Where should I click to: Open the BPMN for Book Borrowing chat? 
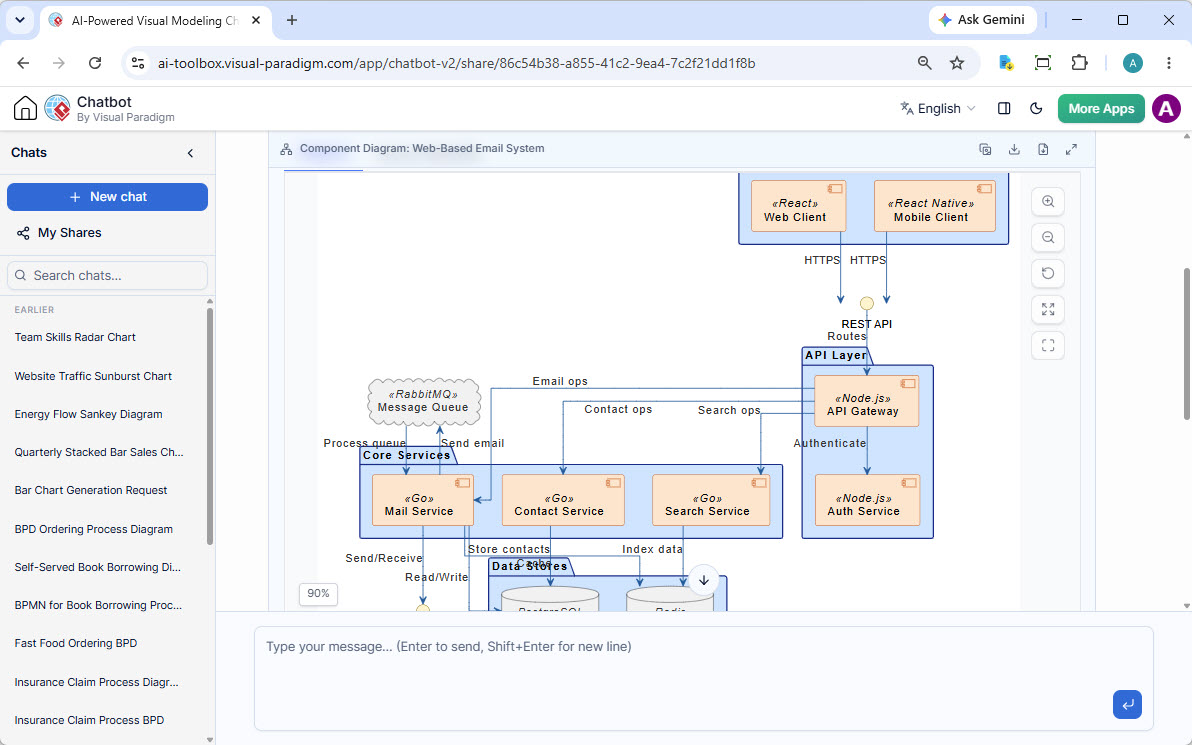[x=98, y=605]
